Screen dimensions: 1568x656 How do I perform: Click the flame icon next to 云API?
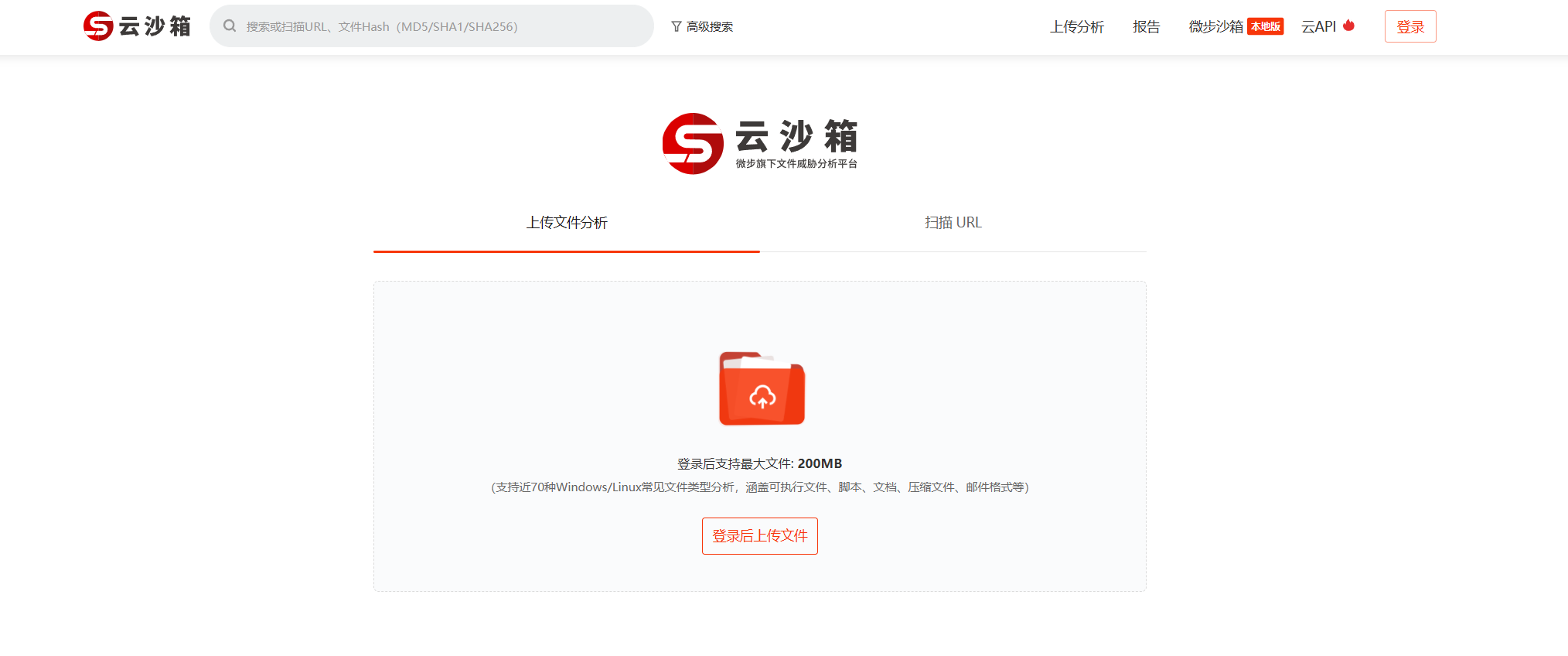(x=1349, y=25)
